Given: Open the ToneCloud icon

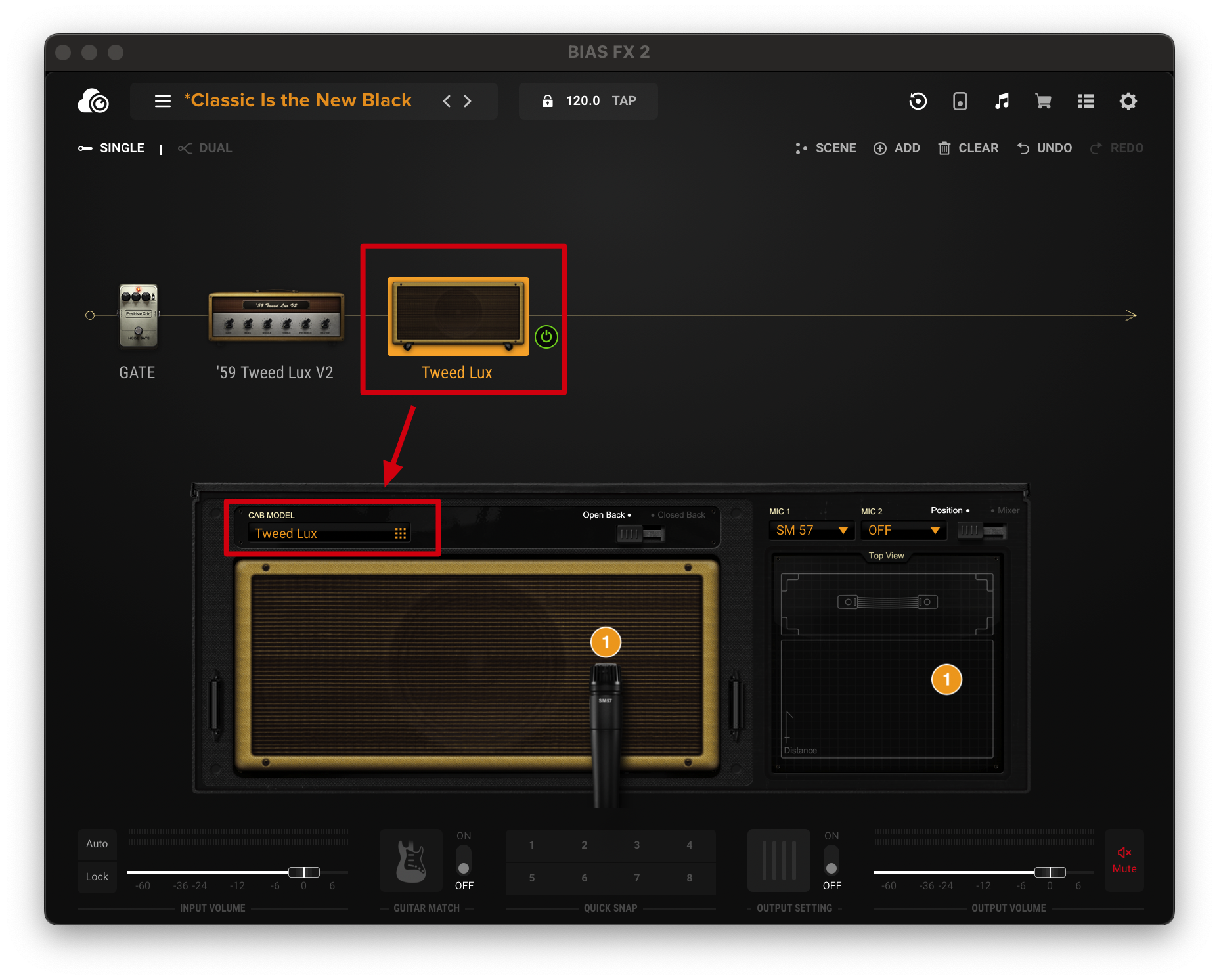Looking at the screenshot, I should tap(93, 101).
